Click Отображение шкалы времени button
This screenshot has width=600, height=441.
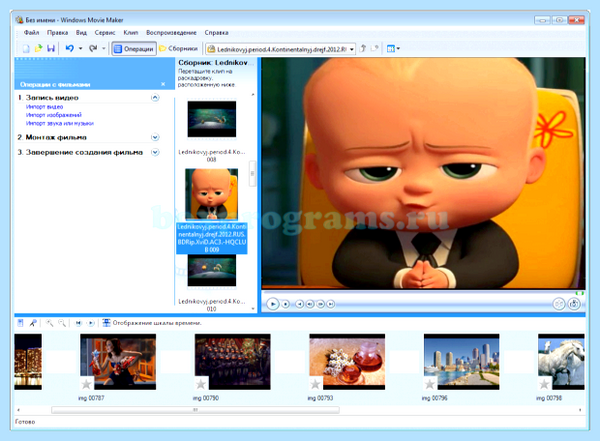[x=152, y=323]
